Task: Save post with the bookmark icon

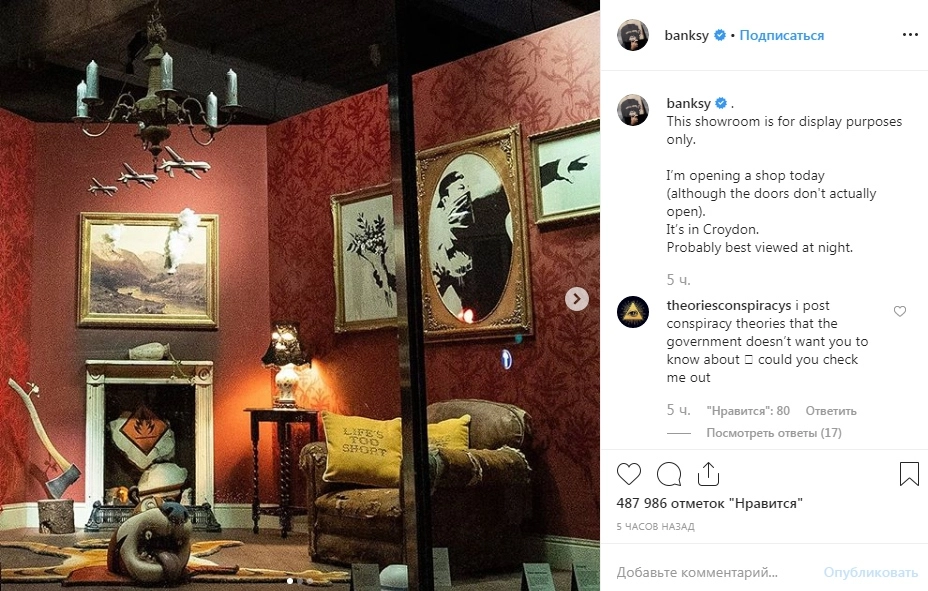Action: [909, 474]
